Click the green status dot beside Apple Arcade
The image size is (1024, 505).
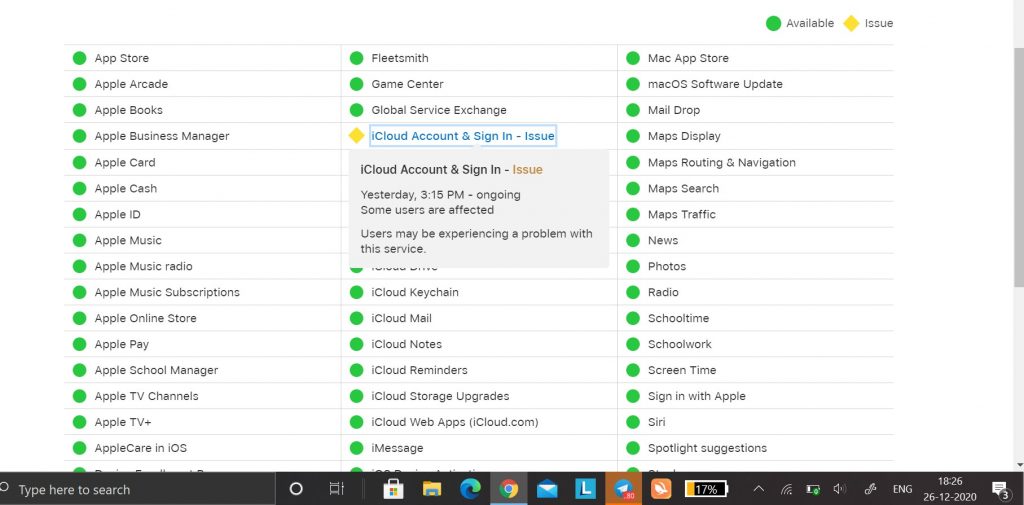pyautogui.click(x=80, y=84)
